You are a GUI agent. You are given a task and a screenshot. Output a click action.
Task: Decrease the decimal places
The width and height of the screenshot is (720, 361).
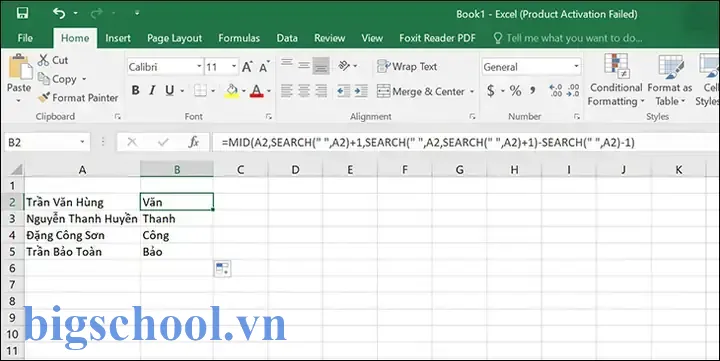click(x=573, y=90)
